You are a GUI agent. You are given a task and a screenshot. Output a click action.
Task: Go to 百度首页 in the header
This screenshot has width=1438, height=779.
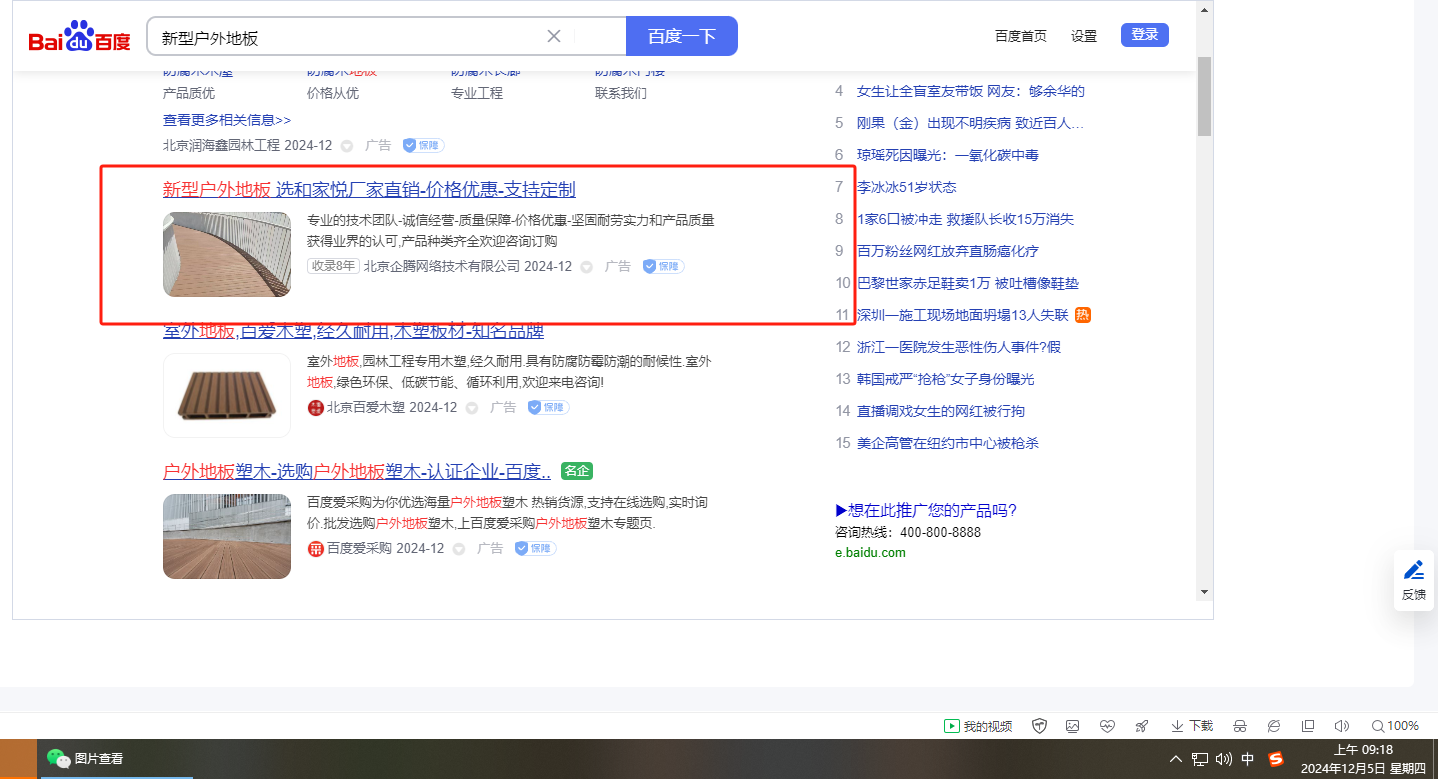[x=1020, y=36]
